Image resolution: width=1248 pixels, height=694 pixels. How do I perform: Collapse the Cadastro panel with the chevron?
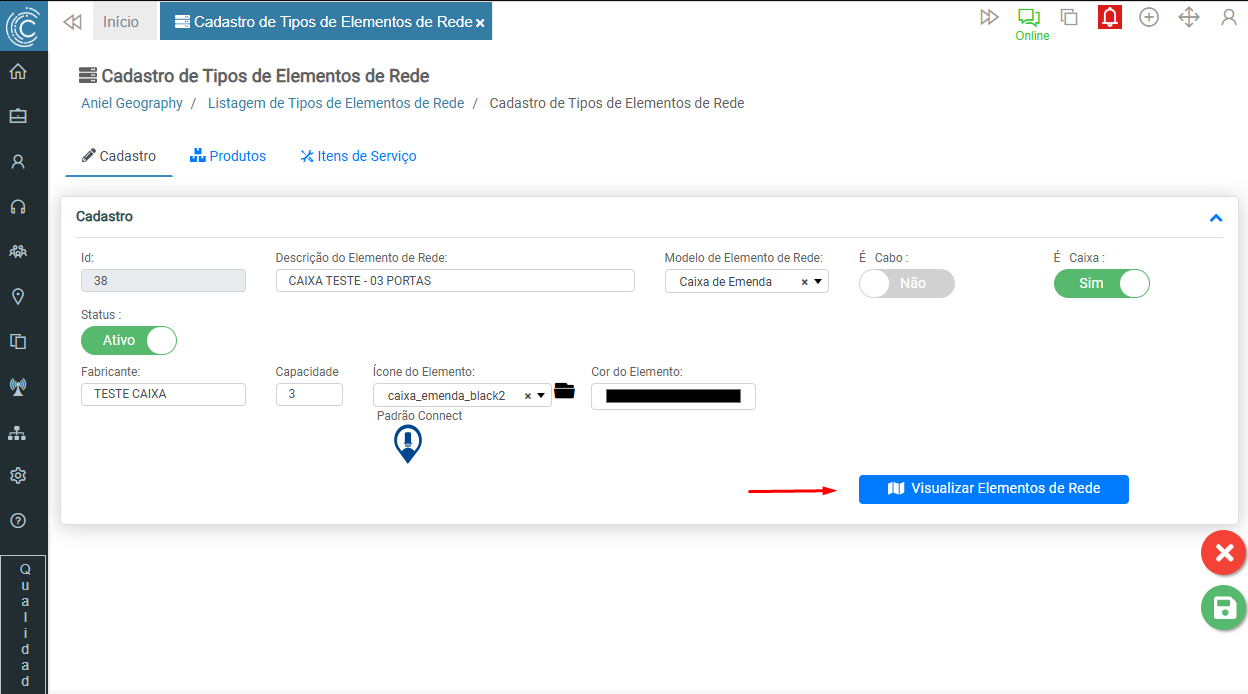click(1216, 218)
